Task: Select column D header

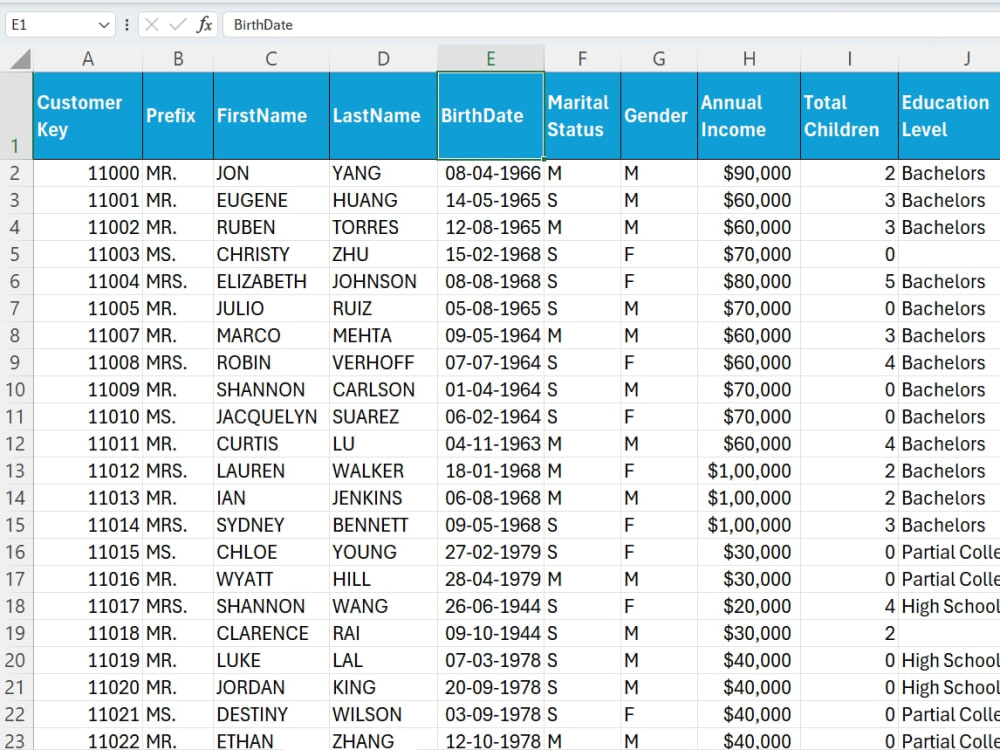Action: point(383,59)
